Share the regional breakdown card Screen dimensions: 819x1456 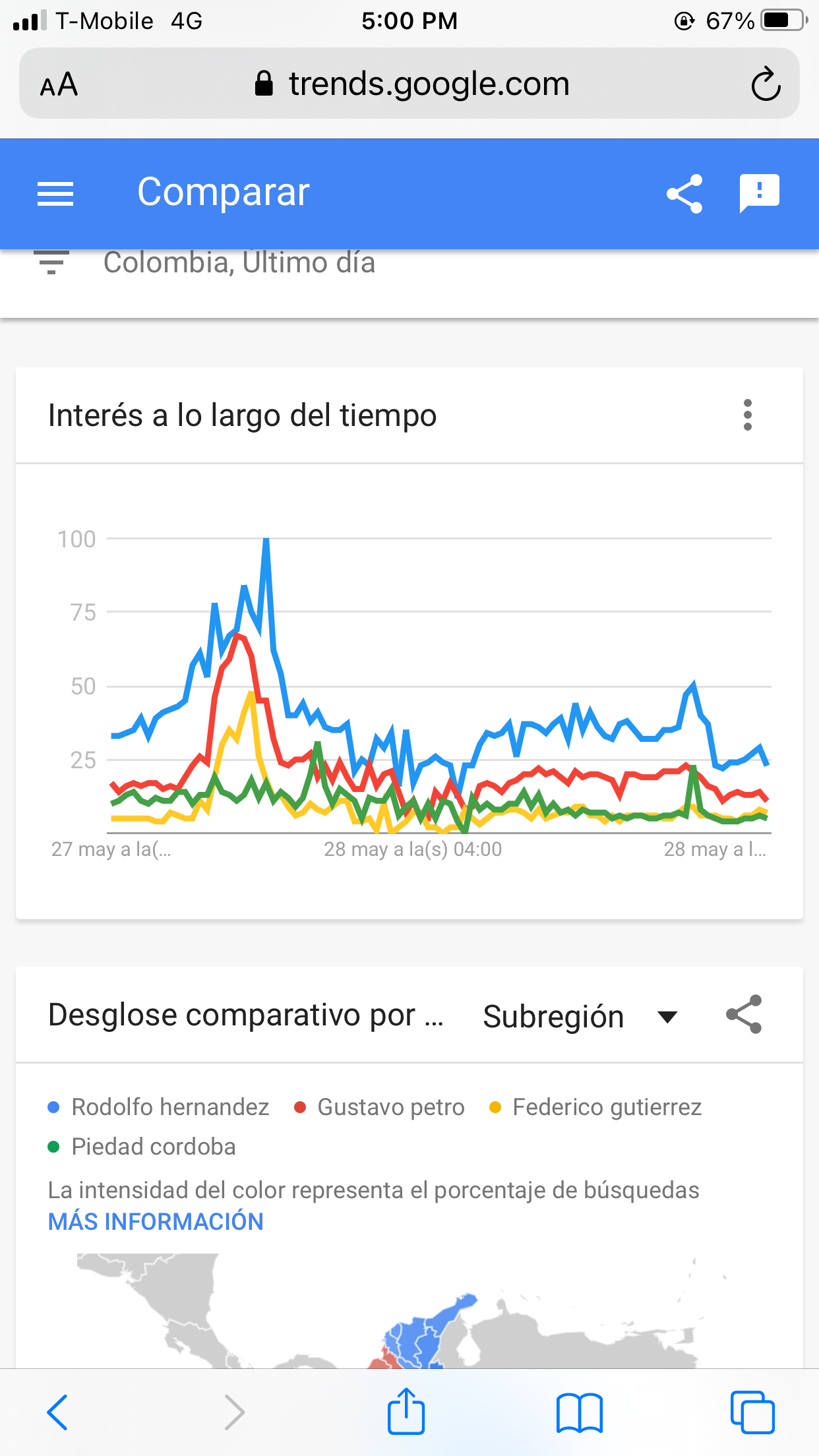click(x=744, y=1015)
